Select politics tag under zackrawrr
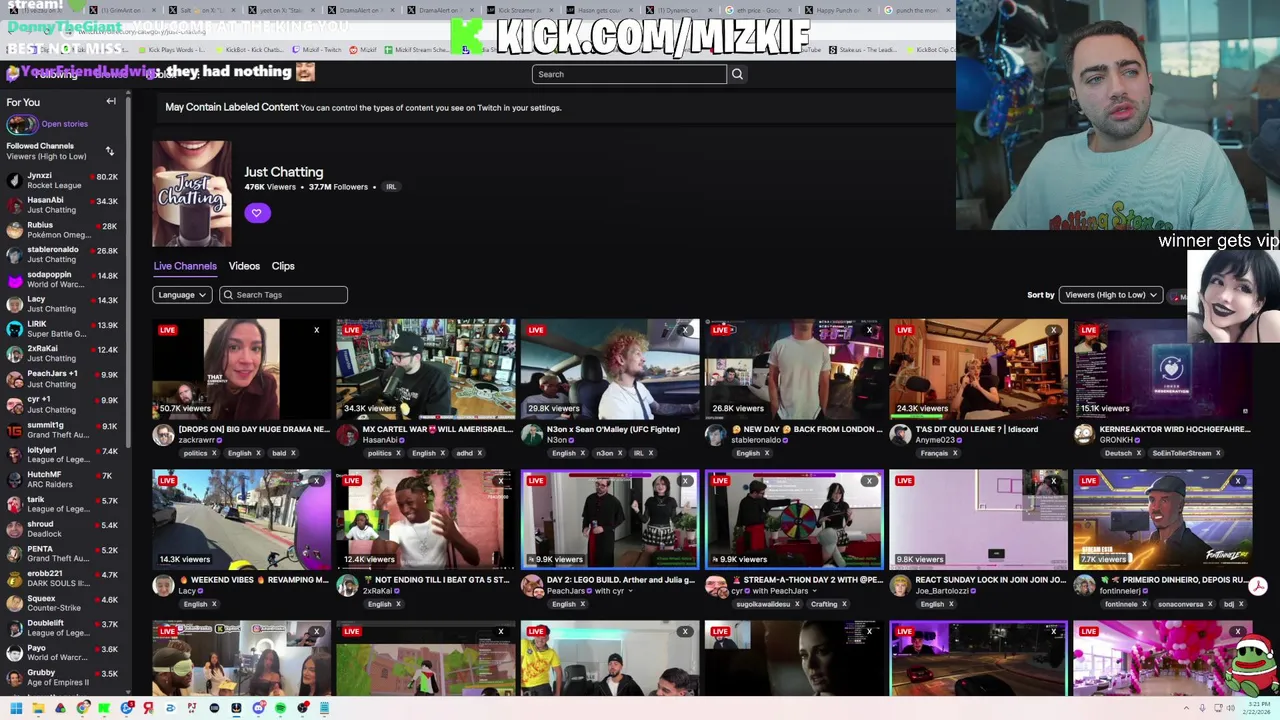This screenshot has height=720, width=1280. coord(195,453)
